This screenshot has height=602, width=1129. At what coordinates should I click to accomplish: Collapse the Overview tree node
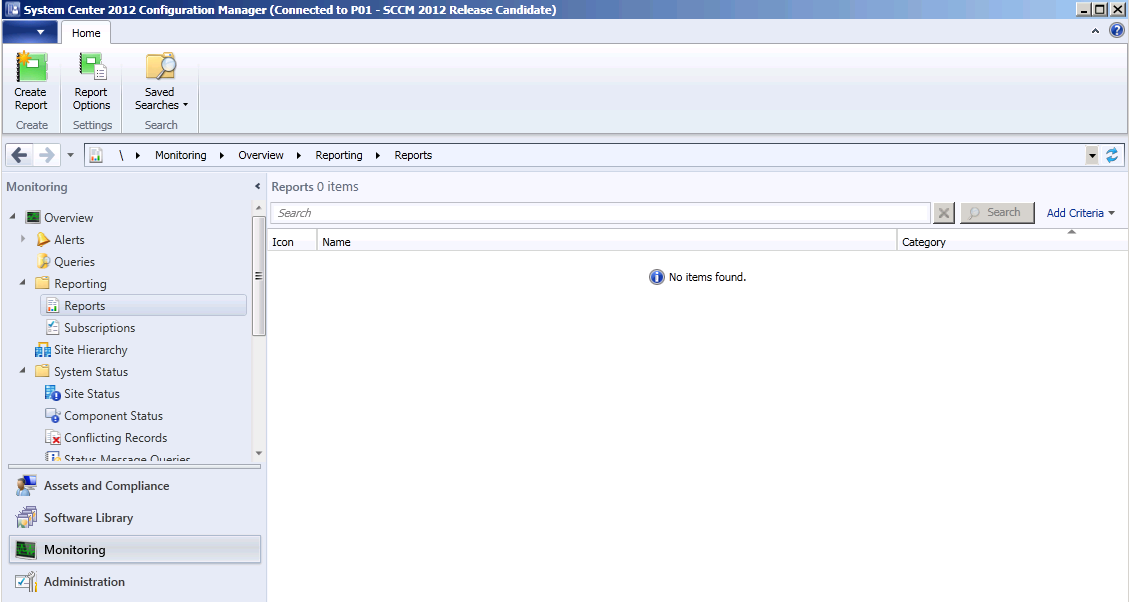pyautogui.click(x=13, y=217)
